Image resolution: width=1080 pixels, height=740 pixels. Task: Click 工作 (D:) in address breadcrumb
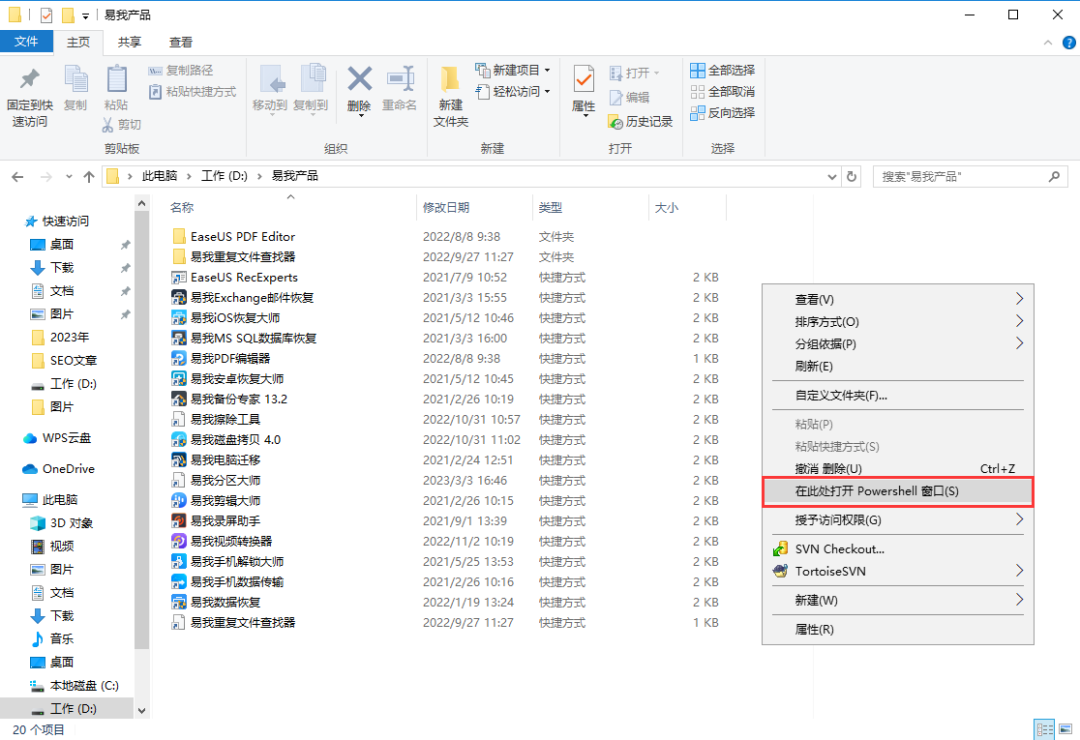pyautogui.click(x=224, y=176)
